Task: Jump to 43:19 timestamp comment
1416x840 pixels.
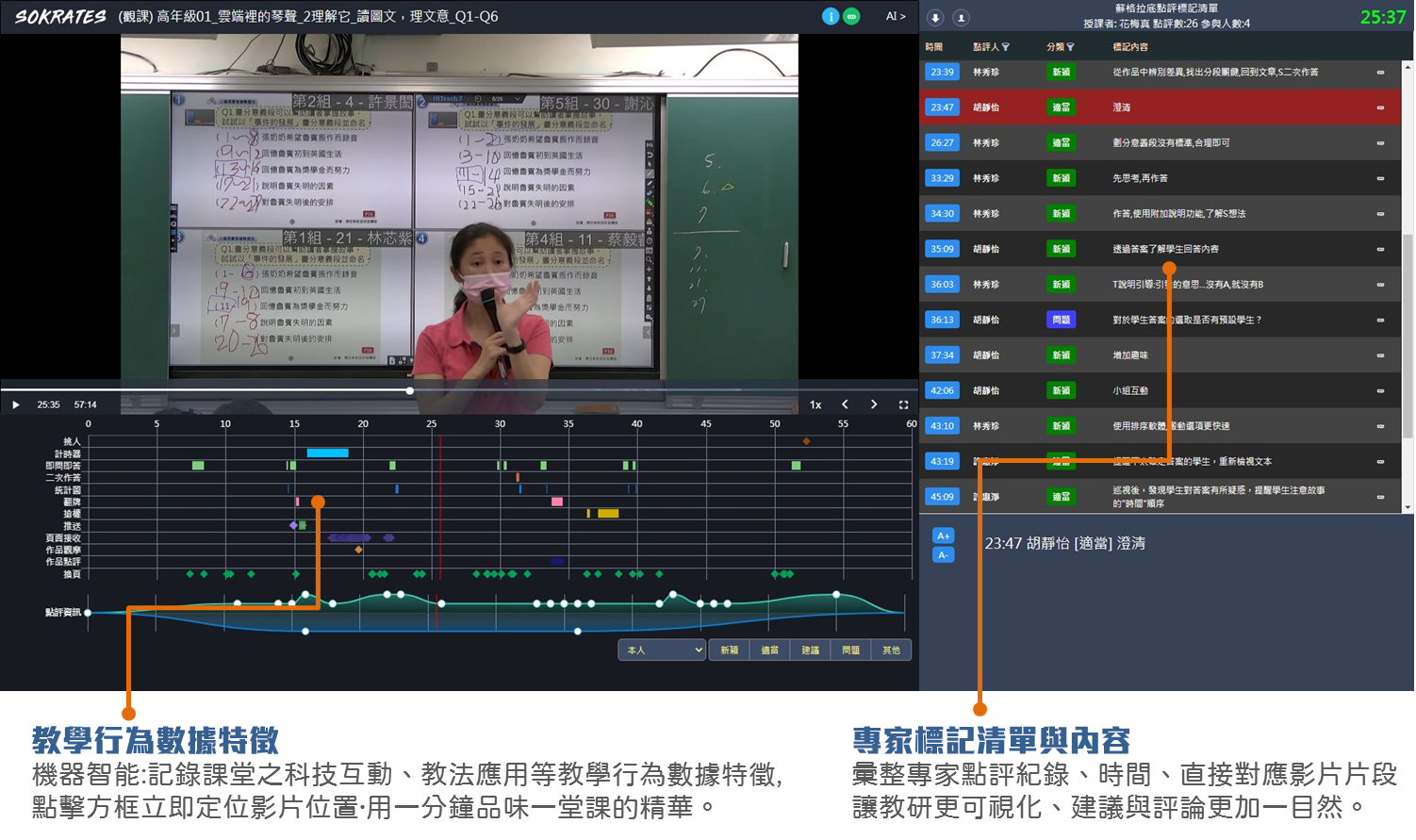Action: (942, 461)
